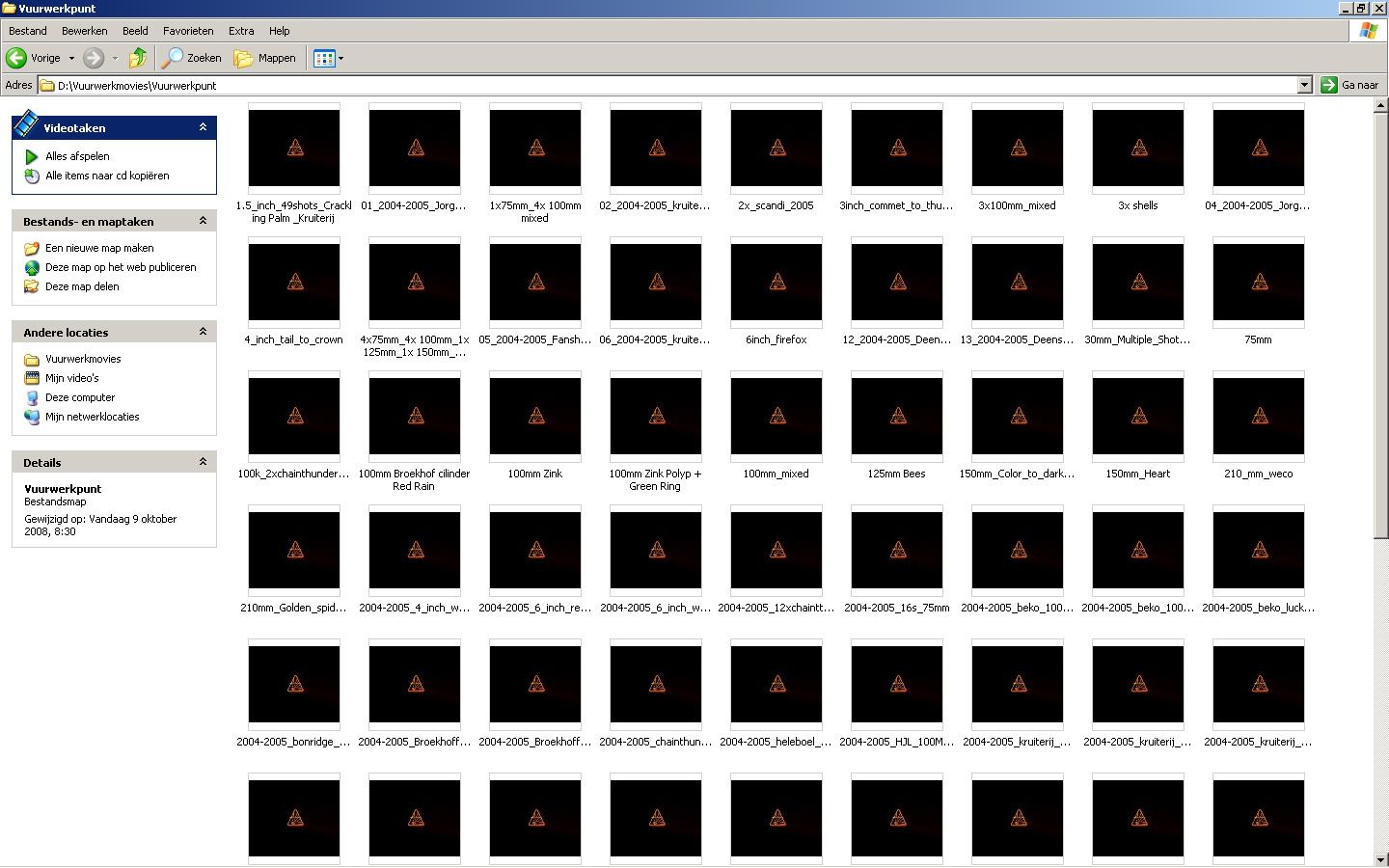
Task: Select 100mm Broekhof cilinder Red Rain thumbnail
Action: pos(415,417)
